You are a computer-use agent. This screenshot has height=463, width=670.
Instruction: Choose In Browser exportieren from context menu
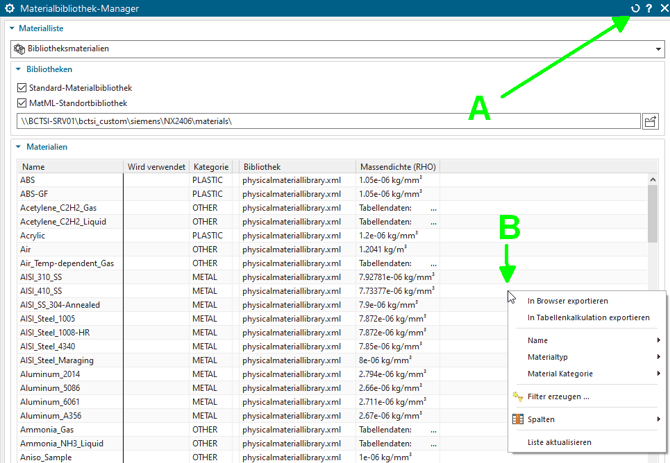tap(567, 301)
